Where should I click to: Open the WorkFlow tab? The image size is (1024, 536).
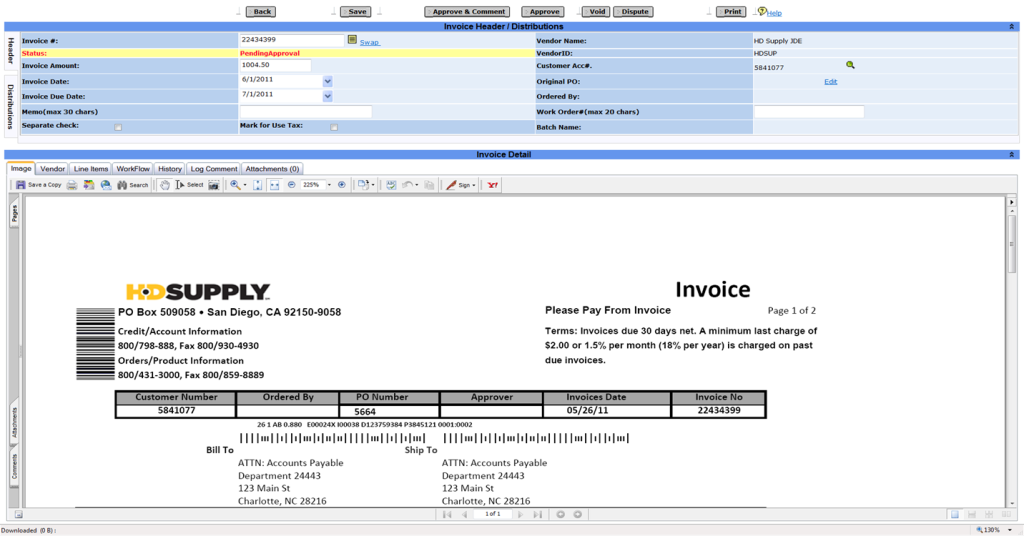[x=133, y=169]
